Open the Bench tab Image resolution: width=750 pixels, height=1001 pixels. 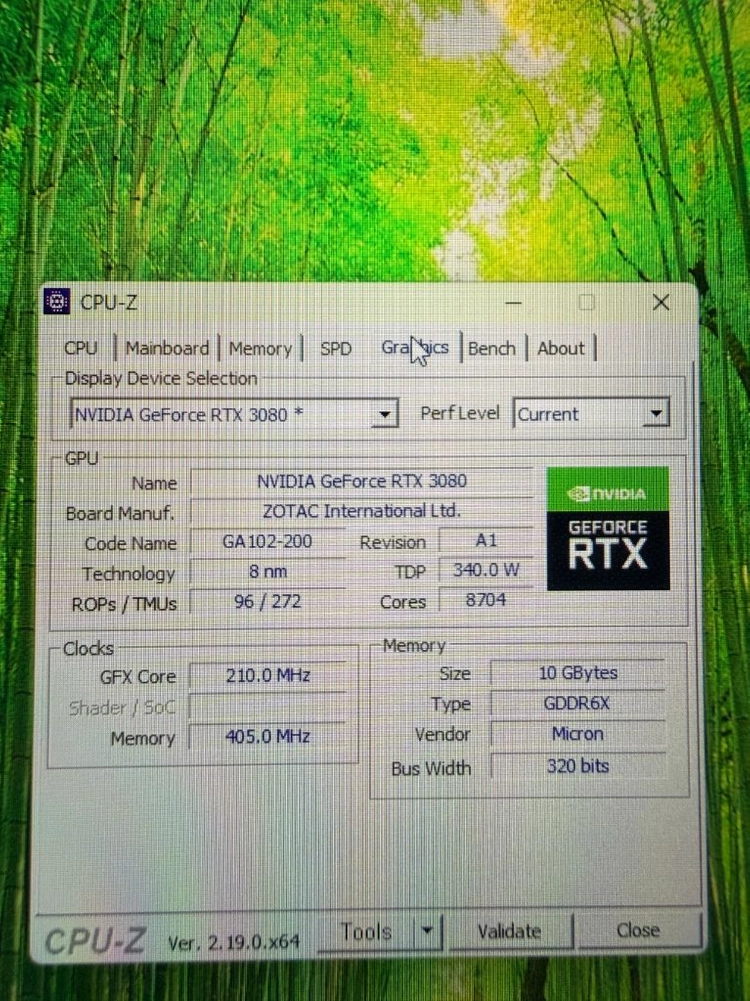click(492, 349)
